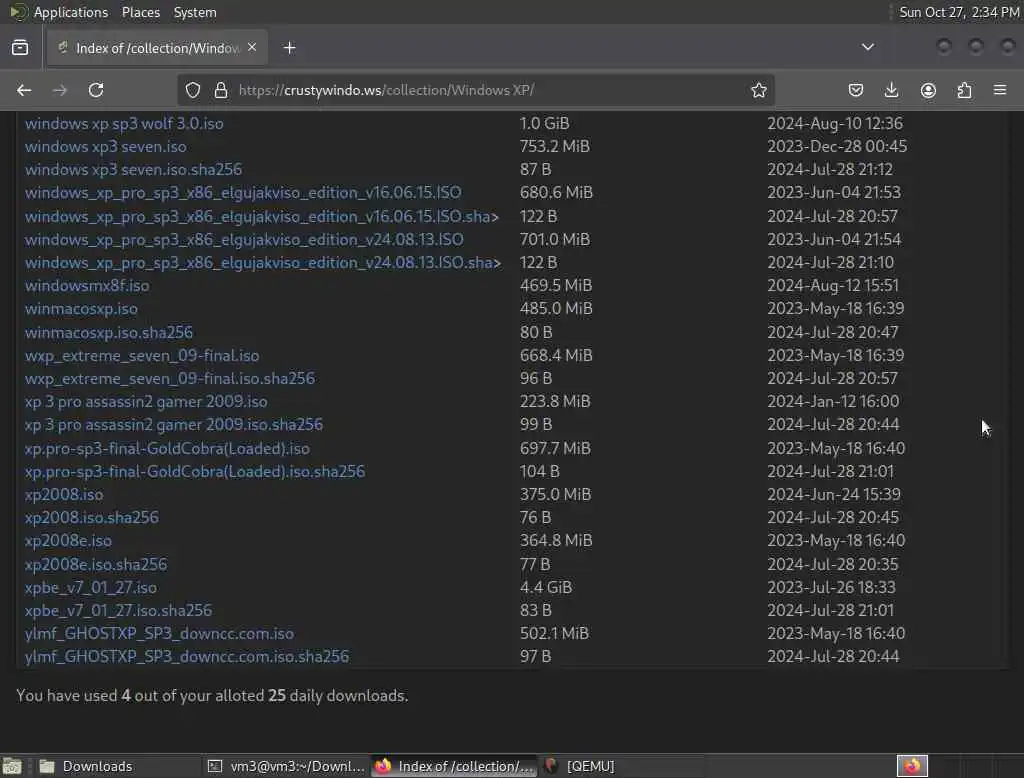Image resolution: width=1024 pixels, height=778 pixels.
Task: Click the Firefox taskbar window button
Action: point(455,766)
